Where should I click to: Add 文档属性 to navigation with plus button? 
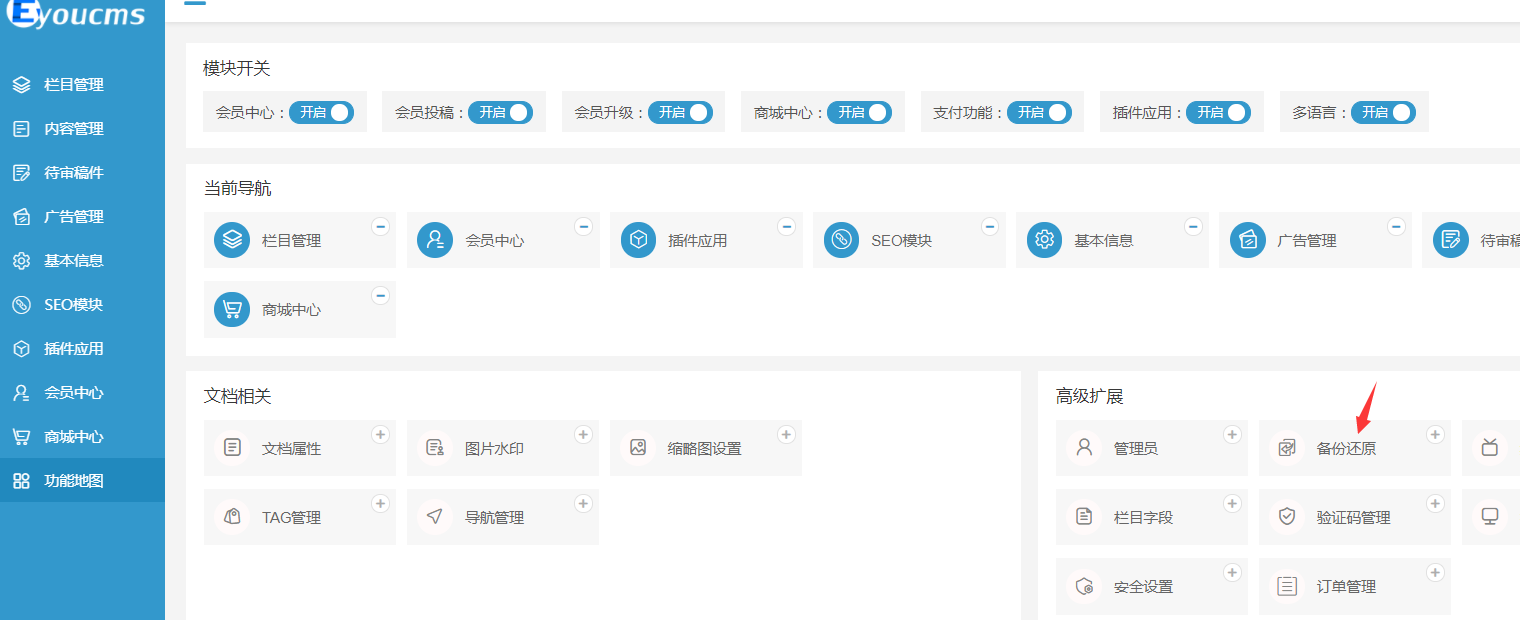[380, 435]
